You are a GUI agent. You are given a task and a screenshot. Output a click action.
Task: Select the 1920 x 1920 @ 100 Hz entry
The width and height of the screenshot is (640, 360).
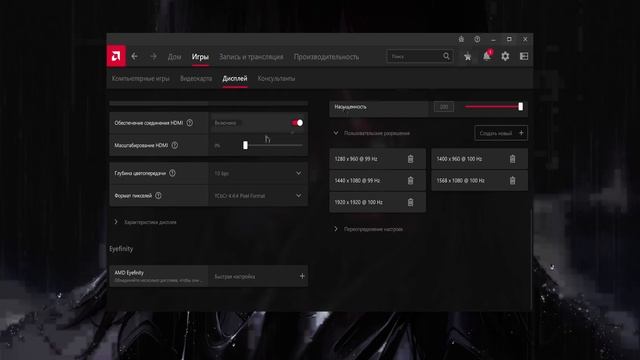(x=378, y=202)
